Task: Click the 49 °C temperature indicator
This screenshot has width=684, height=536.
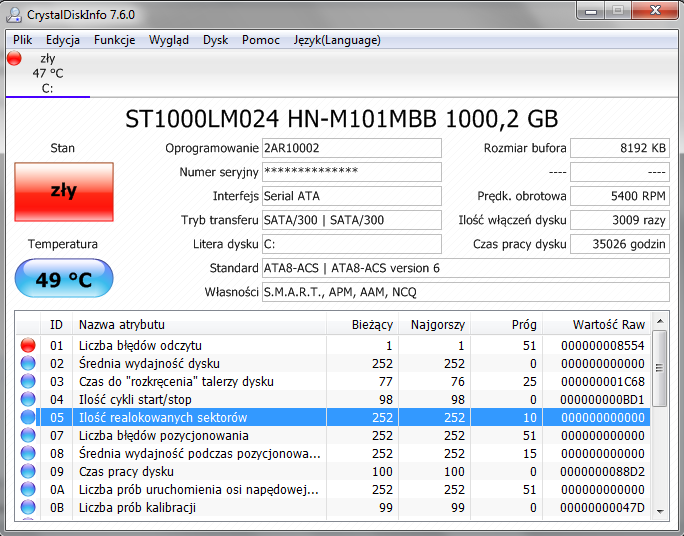Action: (x=64, y=278)
